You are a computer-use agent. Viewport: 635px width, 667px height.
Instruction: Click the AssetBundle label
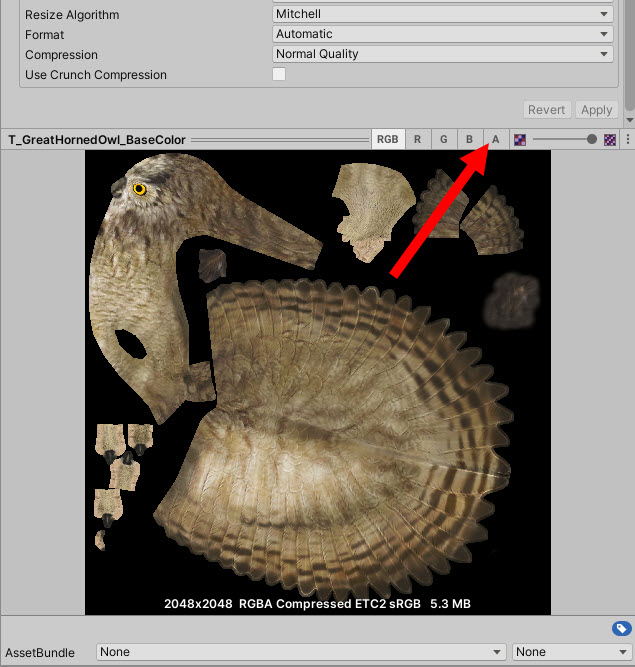coord(40,653)
